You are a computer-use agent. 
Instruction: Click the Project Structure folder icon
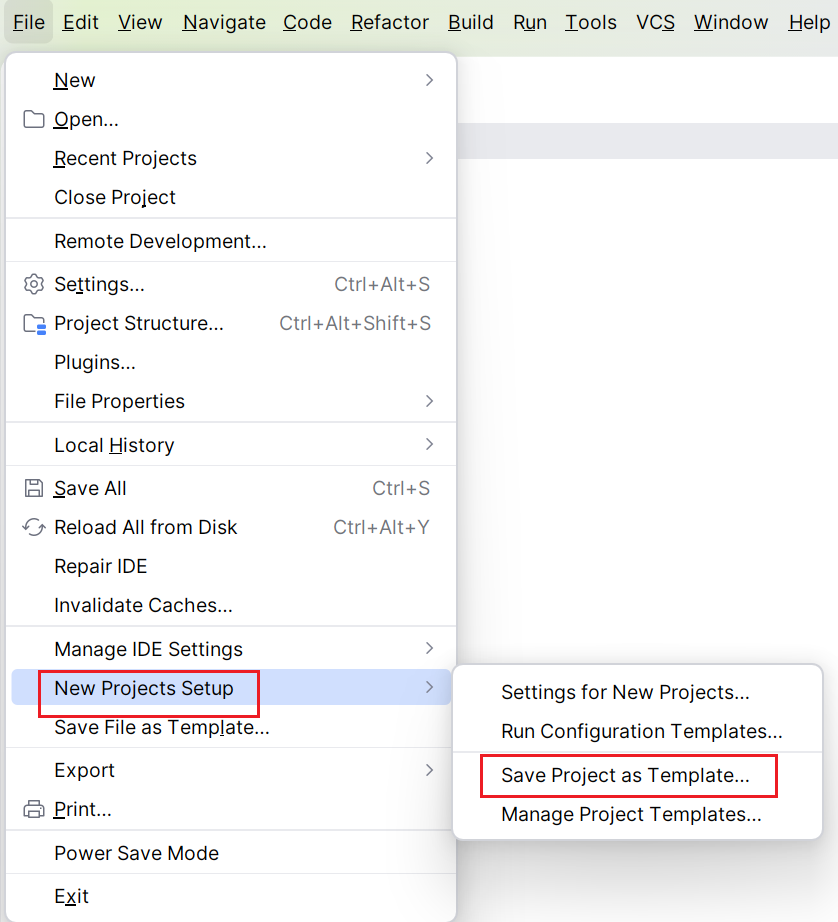pyautogui.click(x=34, y=324)
